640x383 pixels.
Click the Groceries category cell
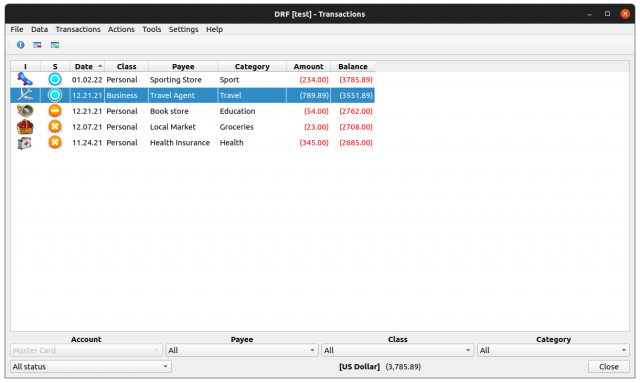pos(252,127)
